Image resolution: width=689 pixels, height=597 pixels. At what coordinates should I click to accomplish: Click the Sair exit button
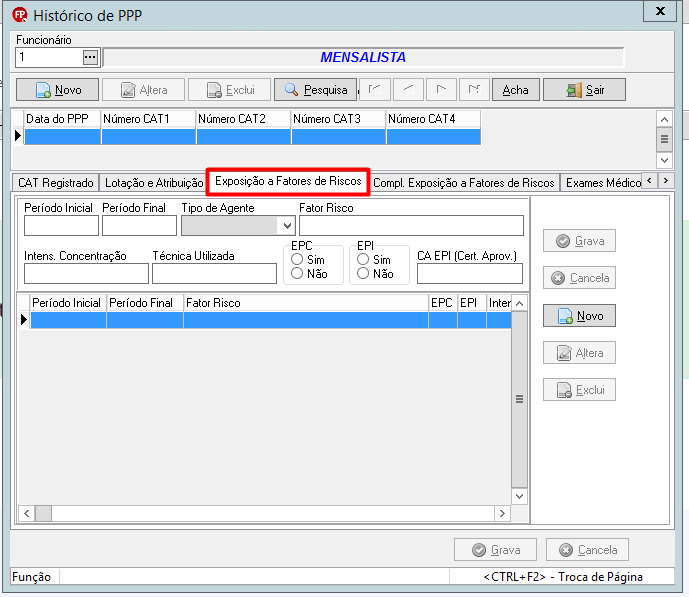584,90
